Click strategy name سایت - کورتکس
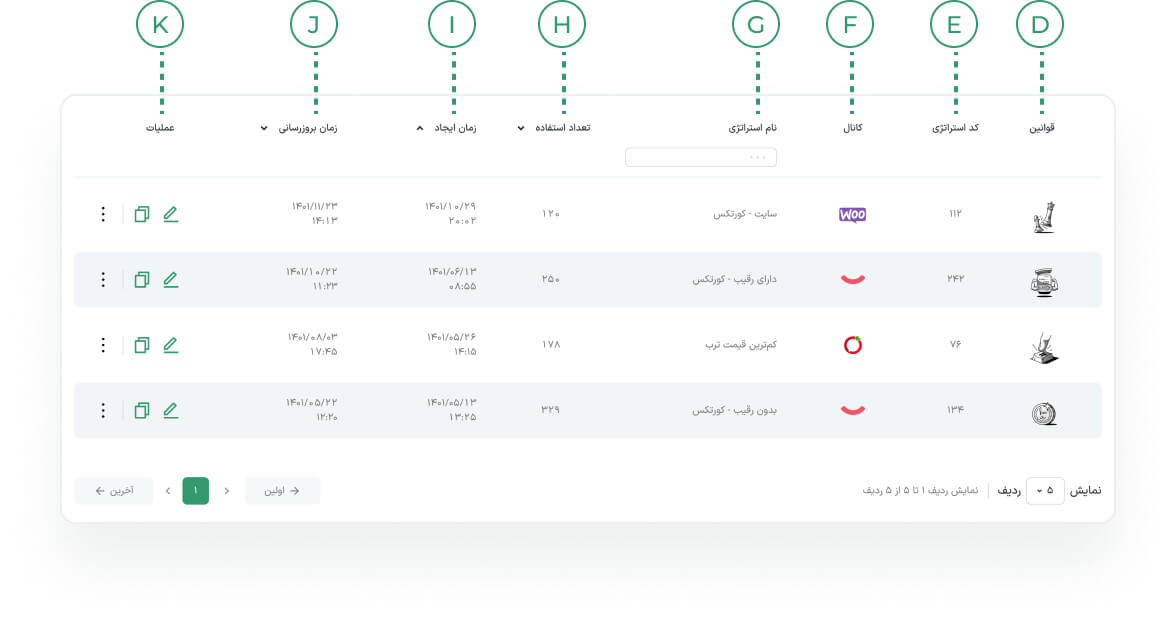This screenshot has width=1176, height=624. click(744, 214)
